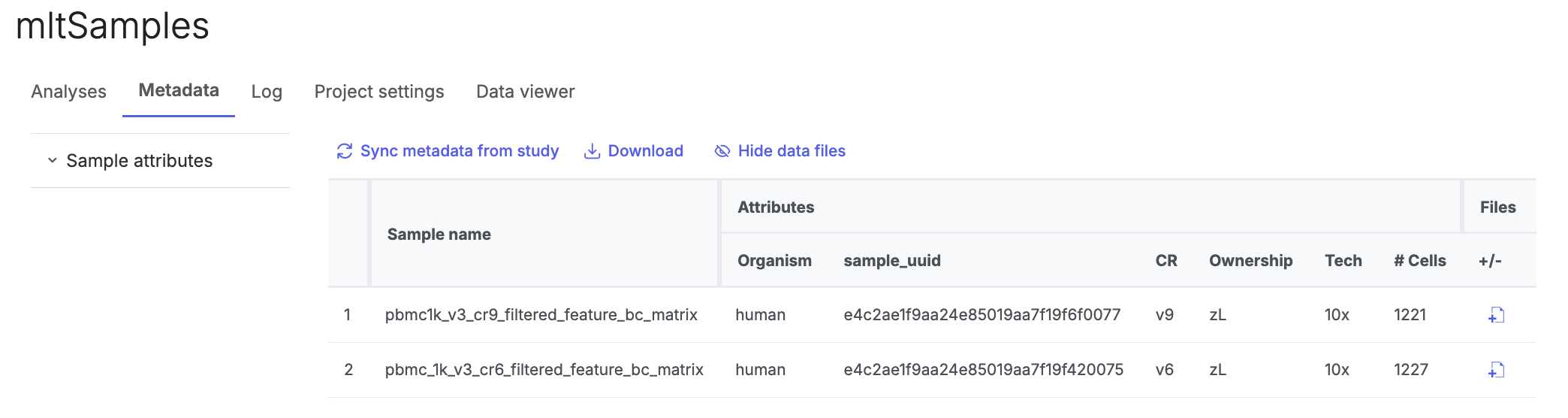Click the # Cells column header
Screen dimensions: 1568x418
pos(1419,261)
